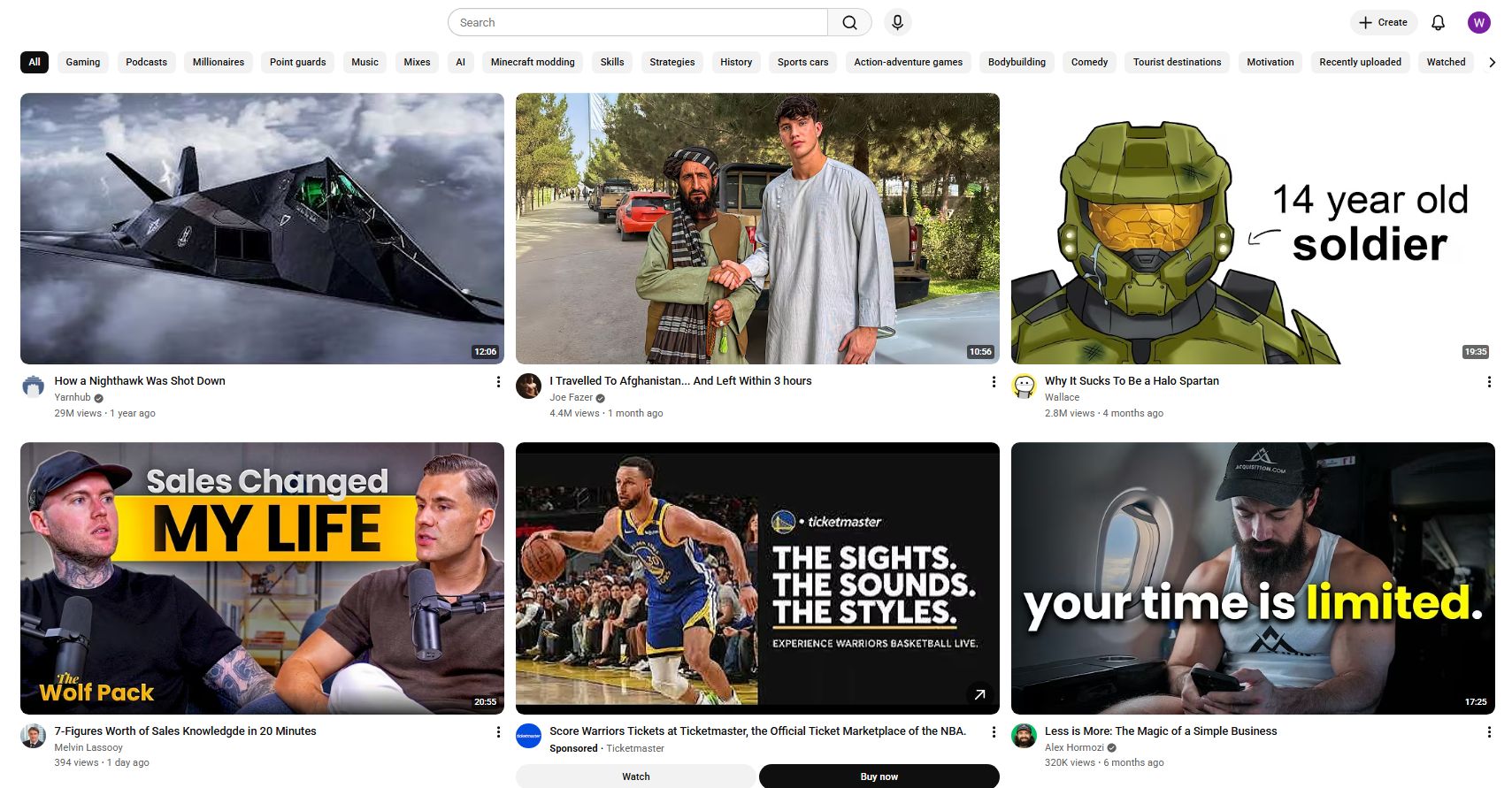
Task: Open 'Why It Sucks To Be a Halo Spartan' title
Action: click(1132, 381)
